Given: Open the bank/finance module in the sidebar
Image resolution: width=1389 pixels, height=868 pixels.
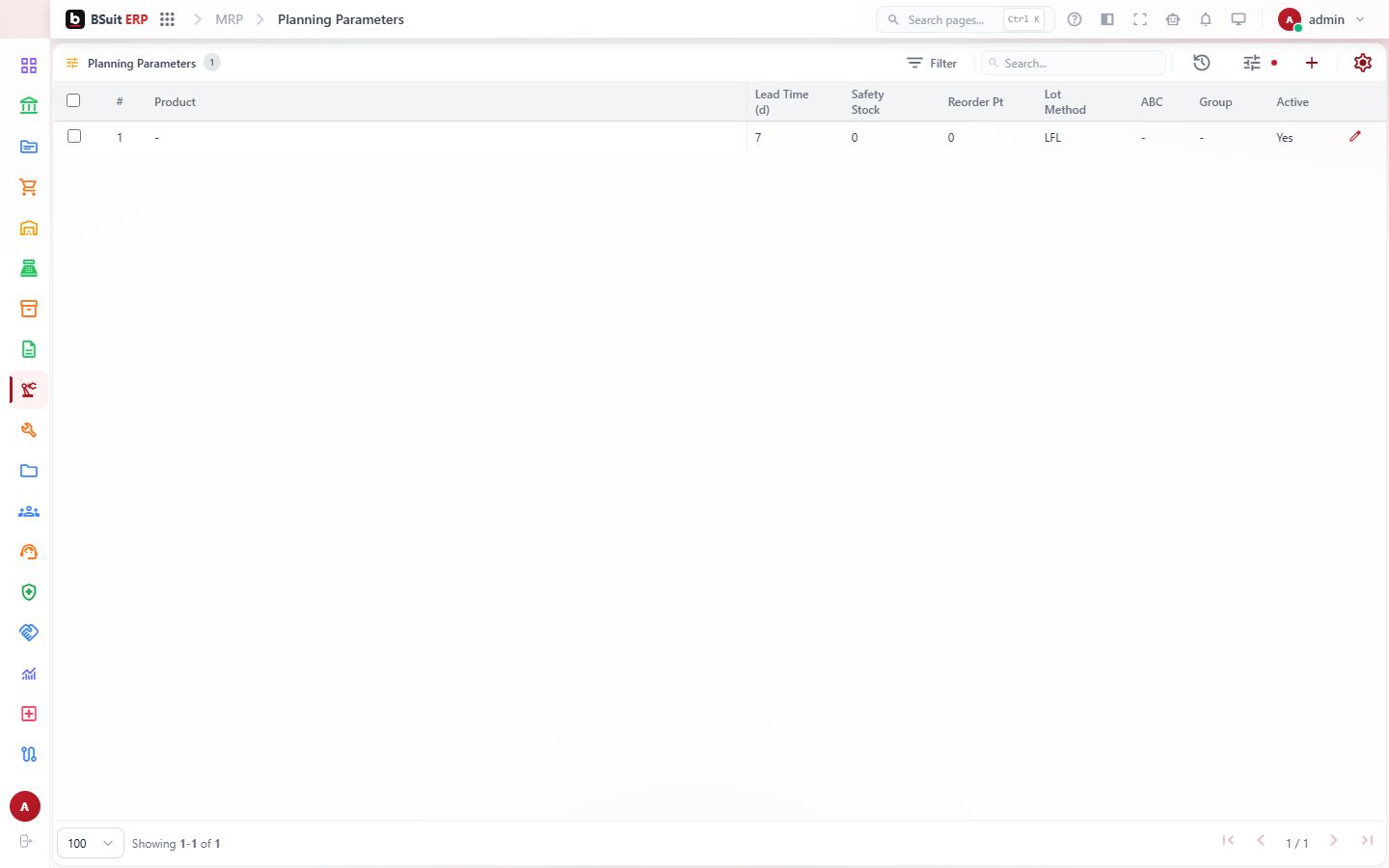Looking at the screenshot, I should [29, 106].
